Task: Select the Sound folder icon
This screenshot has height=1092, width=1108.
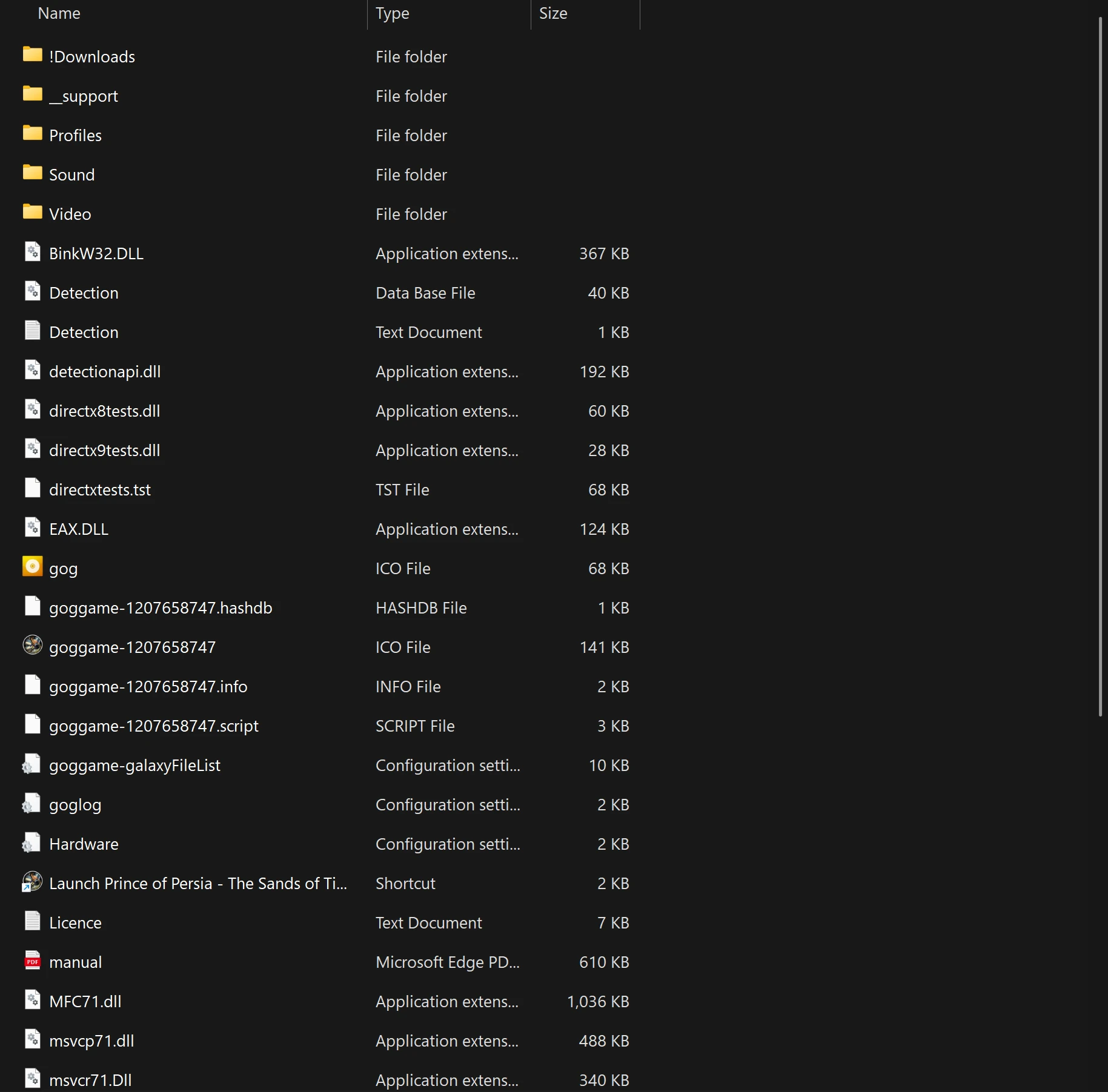Action: [x=33, y=173]
